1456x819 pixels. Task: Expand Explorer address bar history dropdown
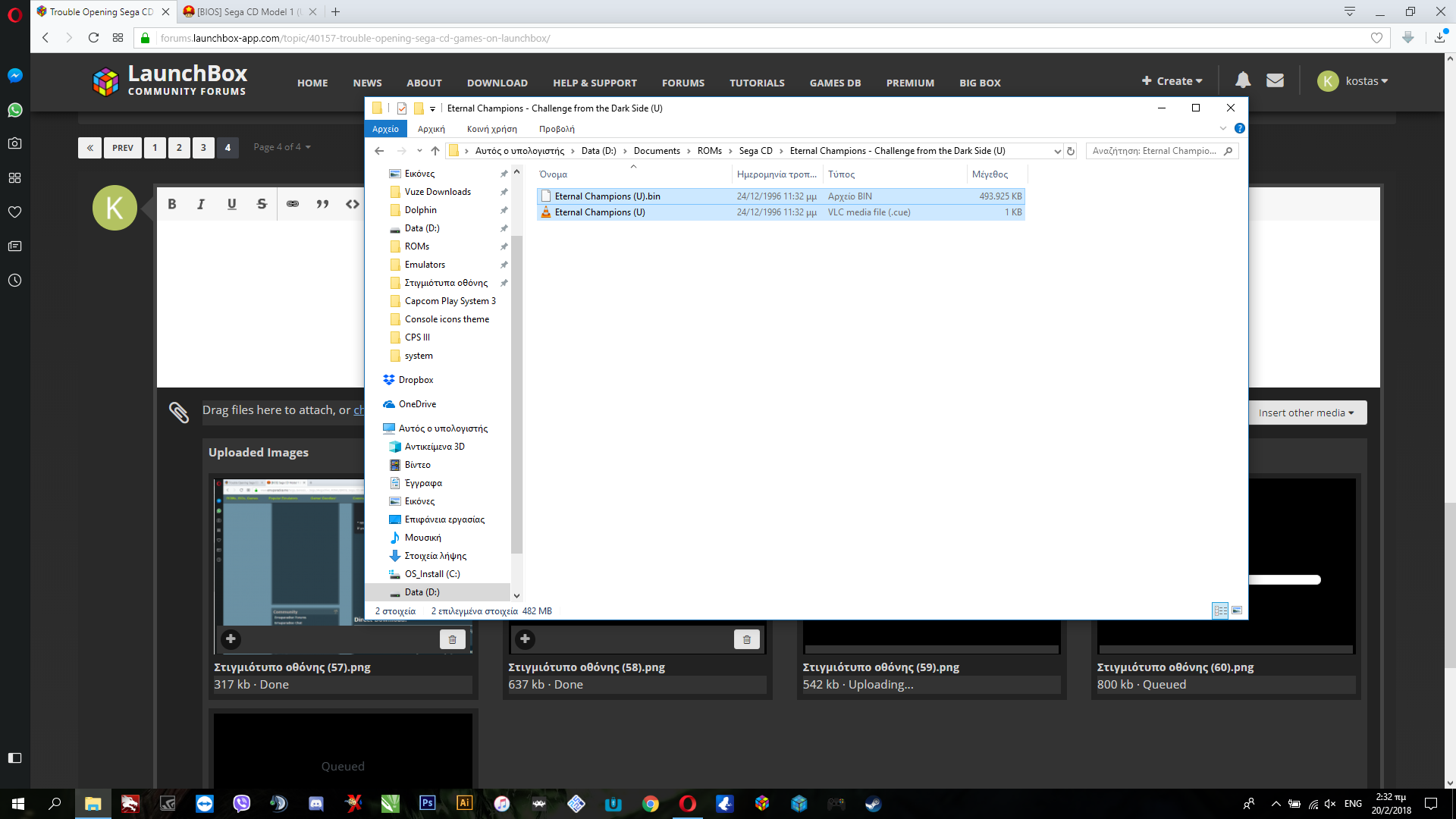pos(1057,151)
